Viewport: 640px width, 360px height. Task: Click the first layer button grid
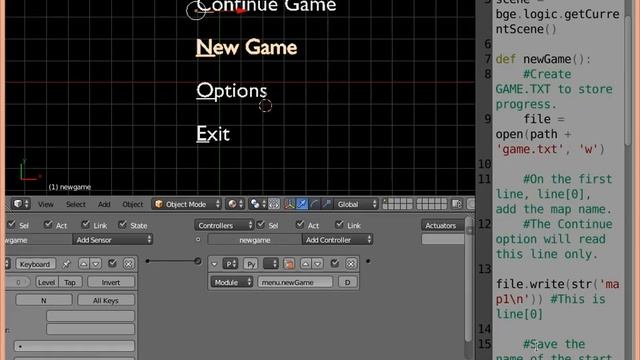[397, 204]
